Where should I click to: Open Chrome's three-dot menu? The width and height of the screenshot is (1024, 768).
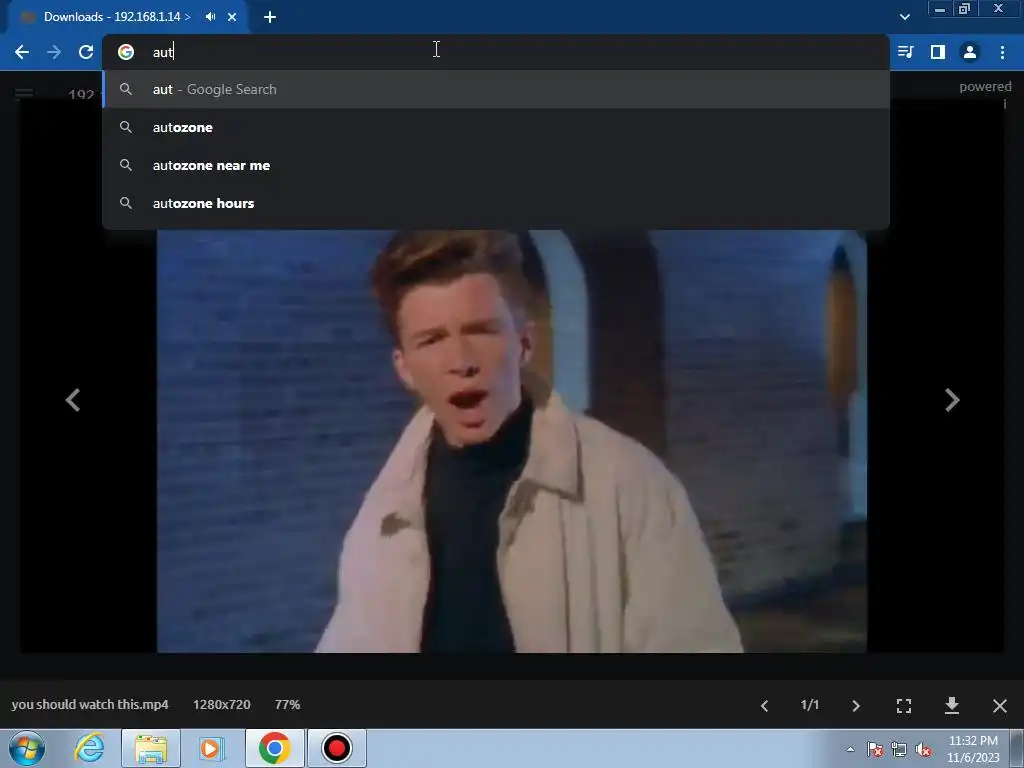click(1002, 52)
